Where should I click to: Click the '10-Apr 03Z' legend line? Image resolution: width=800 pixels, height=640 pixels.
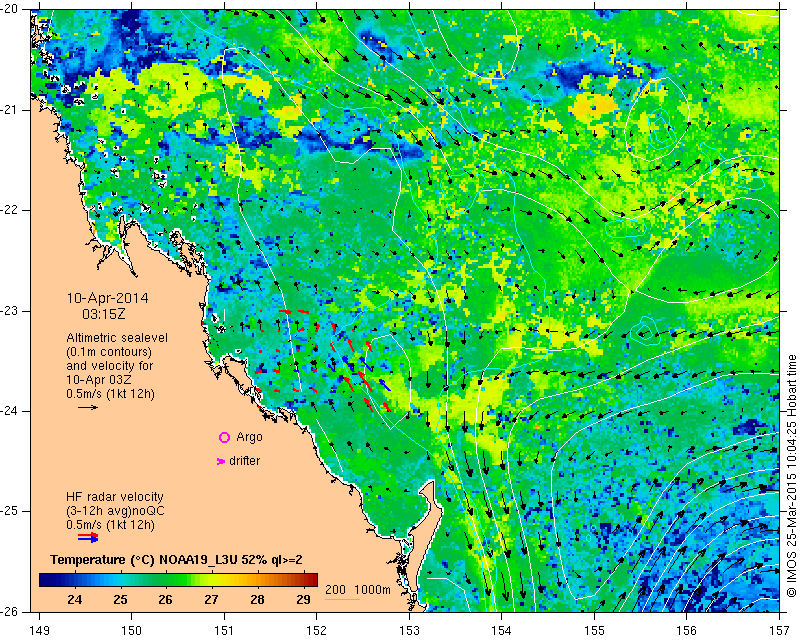pyautogui.click(x=99, y=380)
